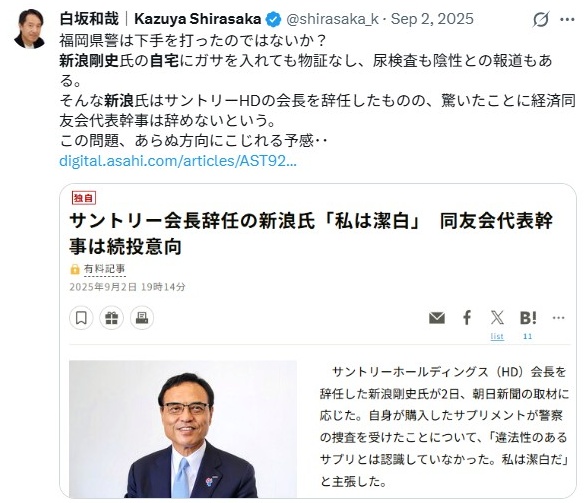Share the article via the mail icon
The height and width of the screenshot is (503, 586).
click(x=437, y=318)
